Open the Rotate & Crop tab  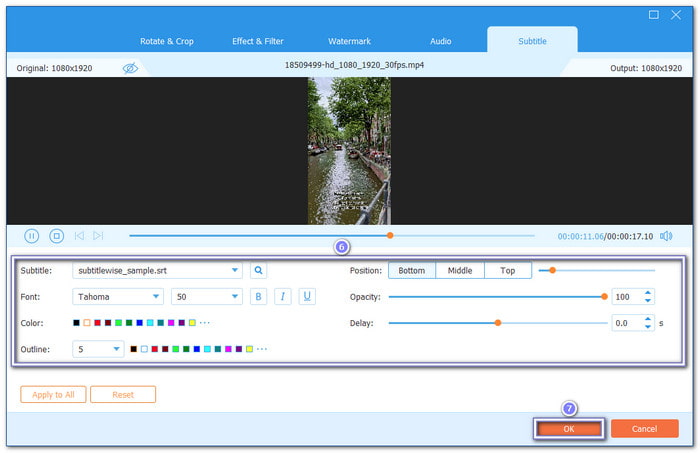click(167, 41)
